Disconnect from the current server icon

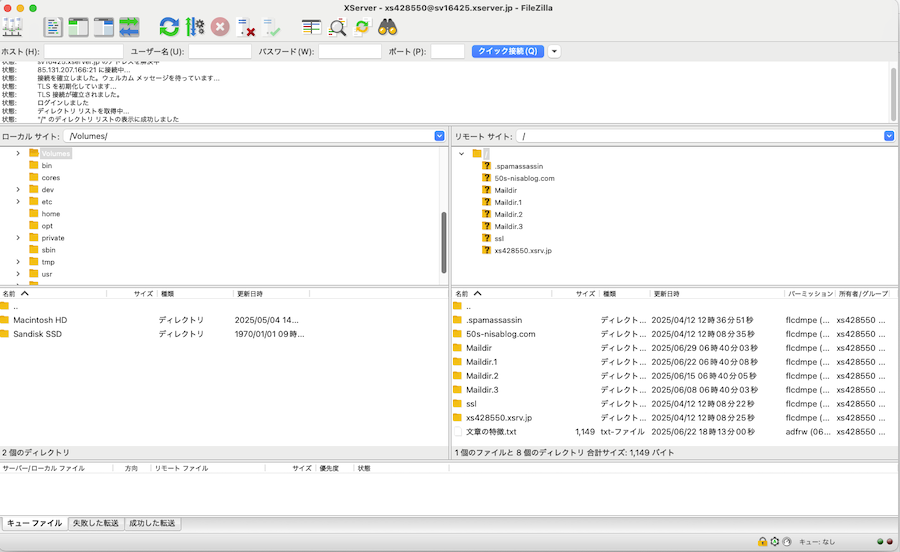[246, 27]
